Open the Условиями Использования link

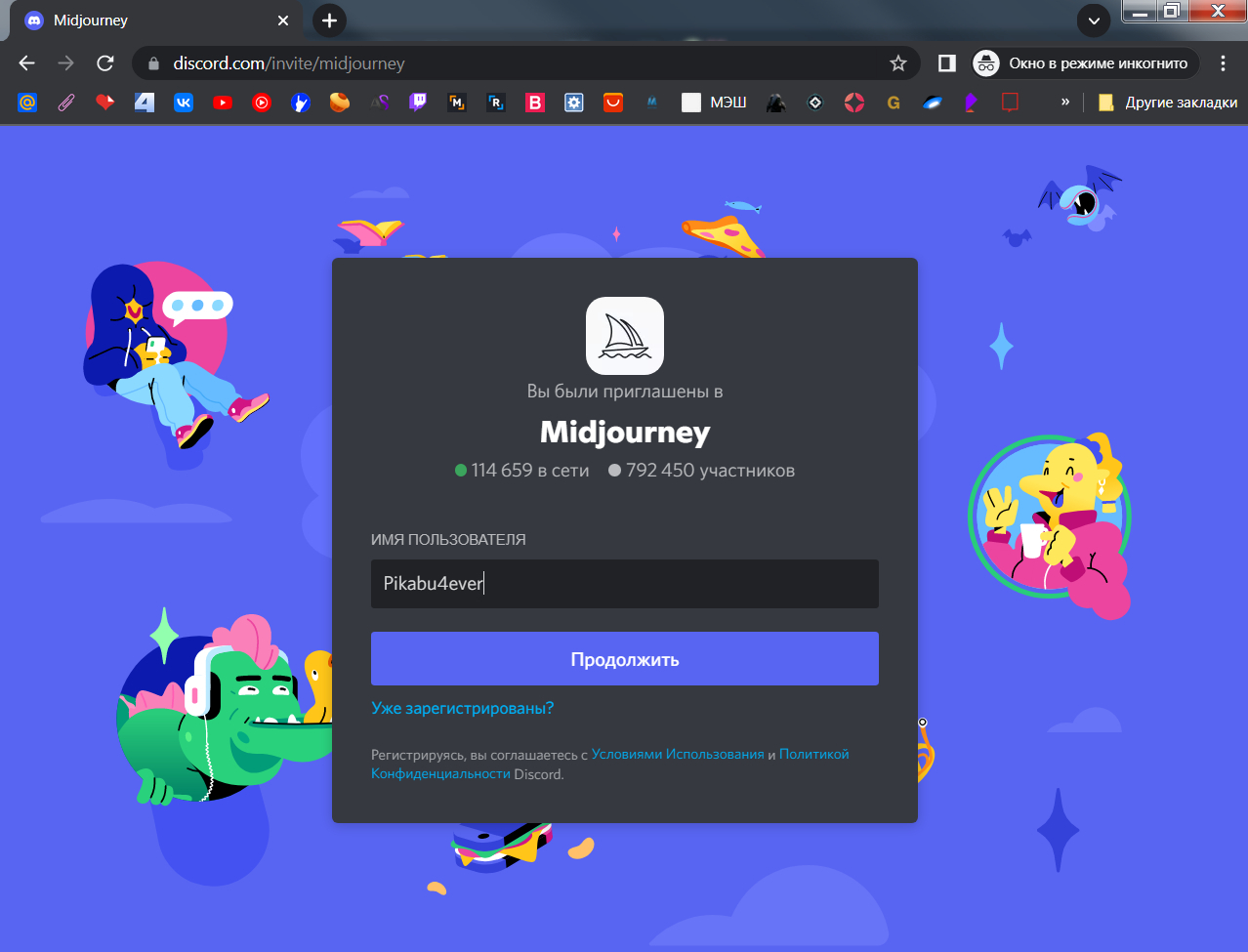click(678, 754)
